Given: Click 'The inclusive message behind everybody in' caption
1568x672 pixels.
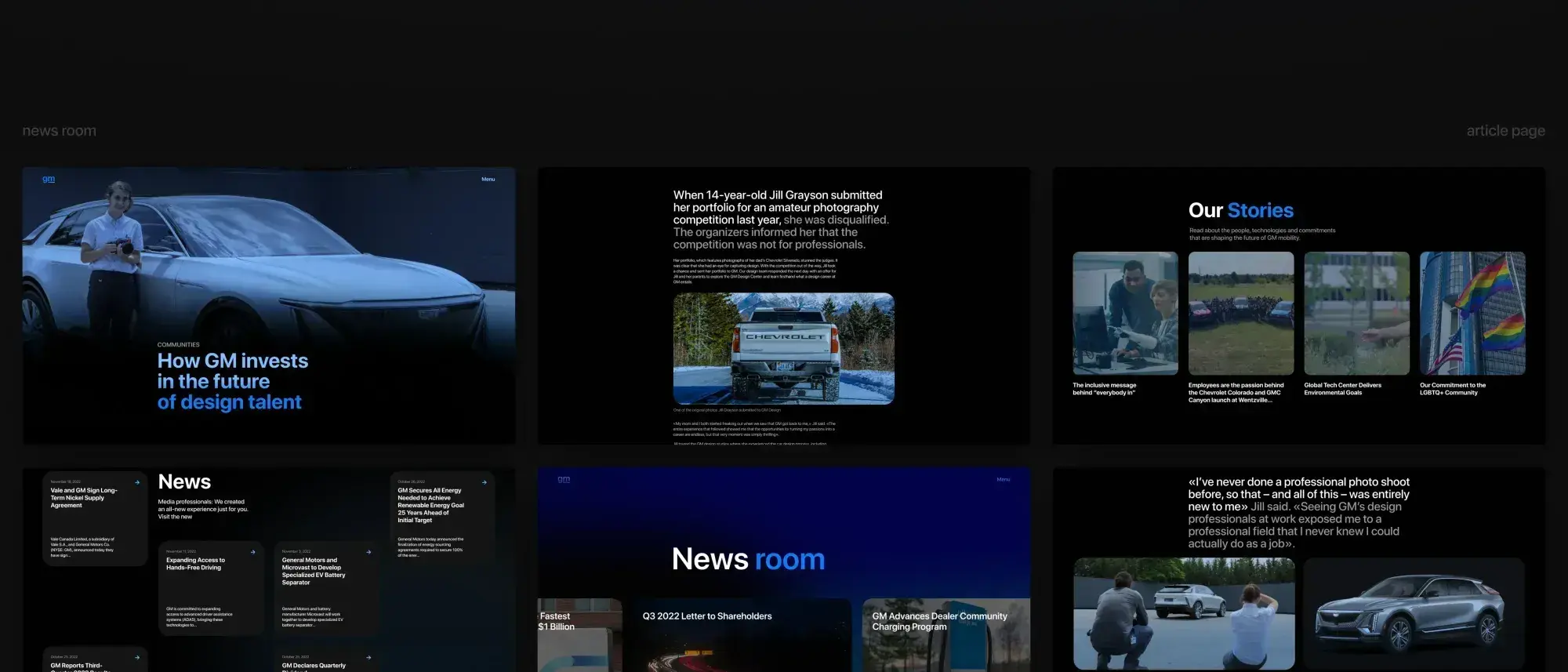Looking at the screenshot, I should 1104,389.
